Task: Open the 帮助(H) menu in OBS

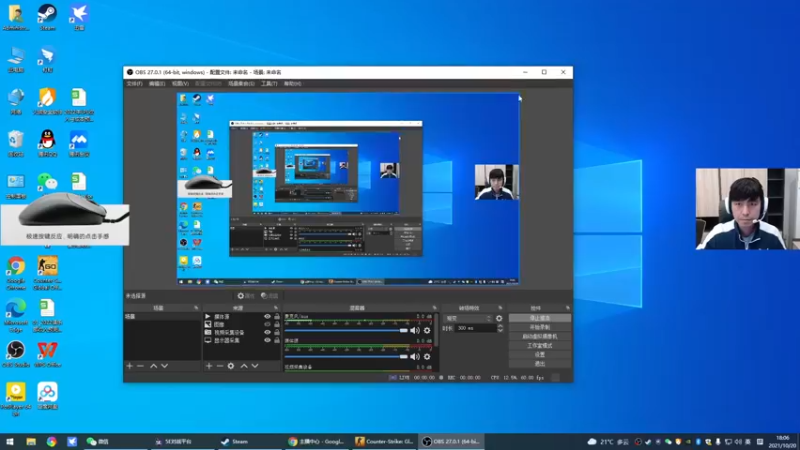Action: tap(292, 84)
